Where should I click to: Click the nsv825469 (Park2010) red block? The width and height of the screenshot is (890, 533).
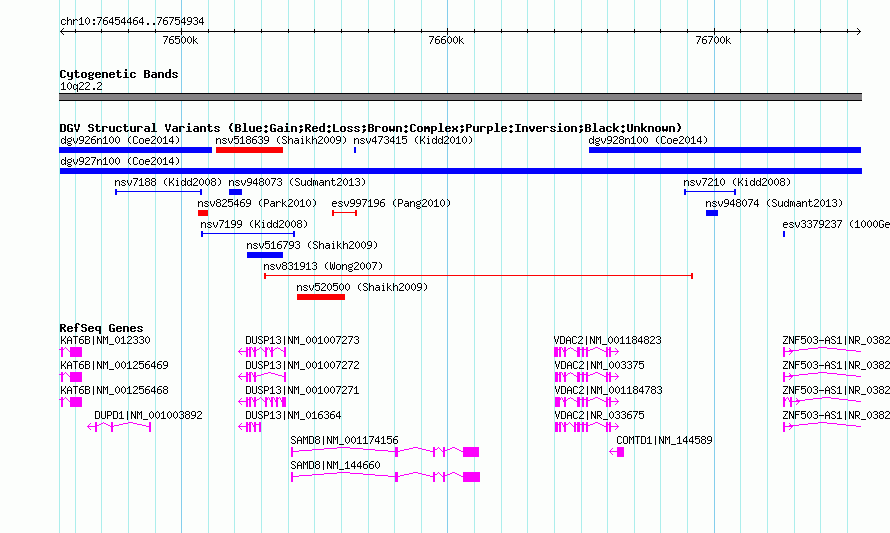click(x=203, y=213)
